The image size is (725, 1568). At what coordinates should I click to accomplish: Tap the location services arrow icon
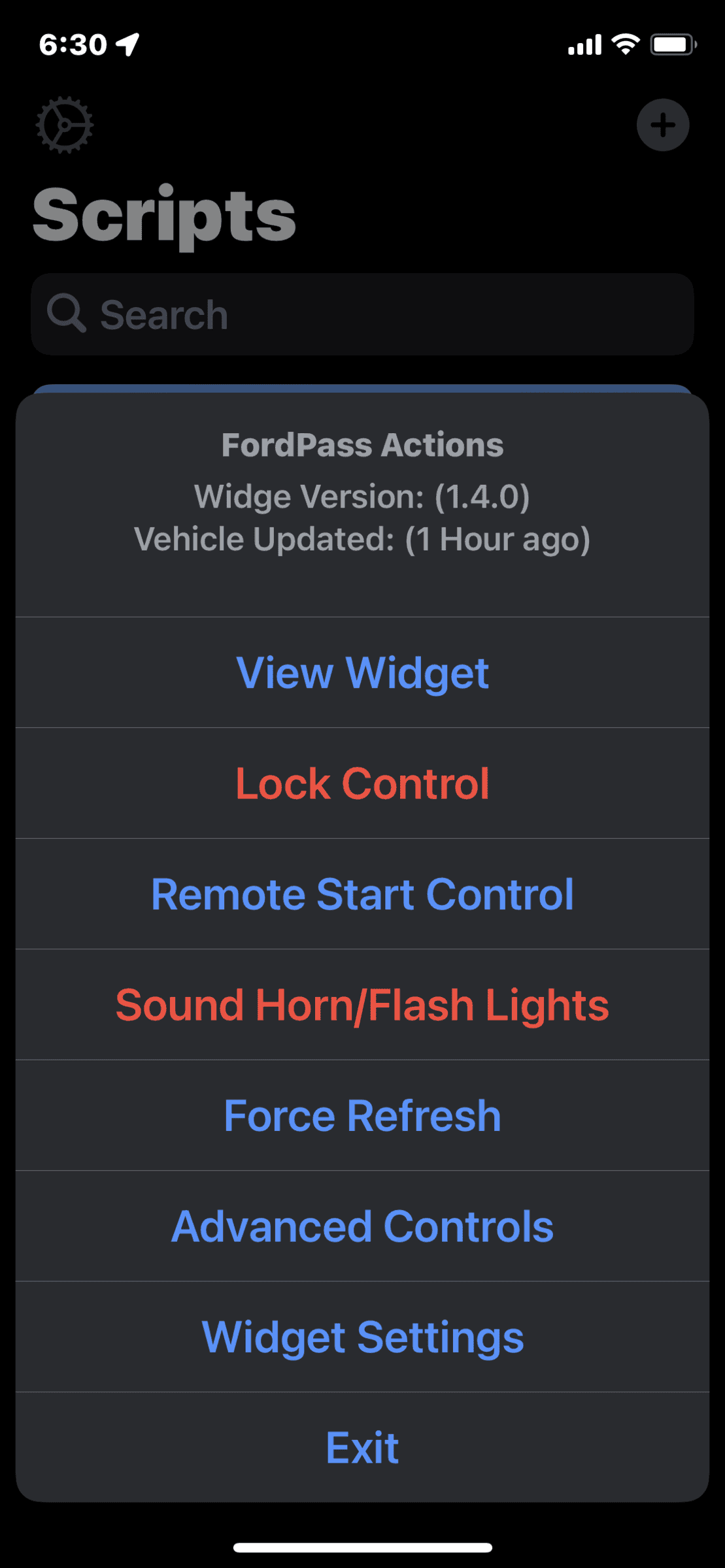[128, 44]
